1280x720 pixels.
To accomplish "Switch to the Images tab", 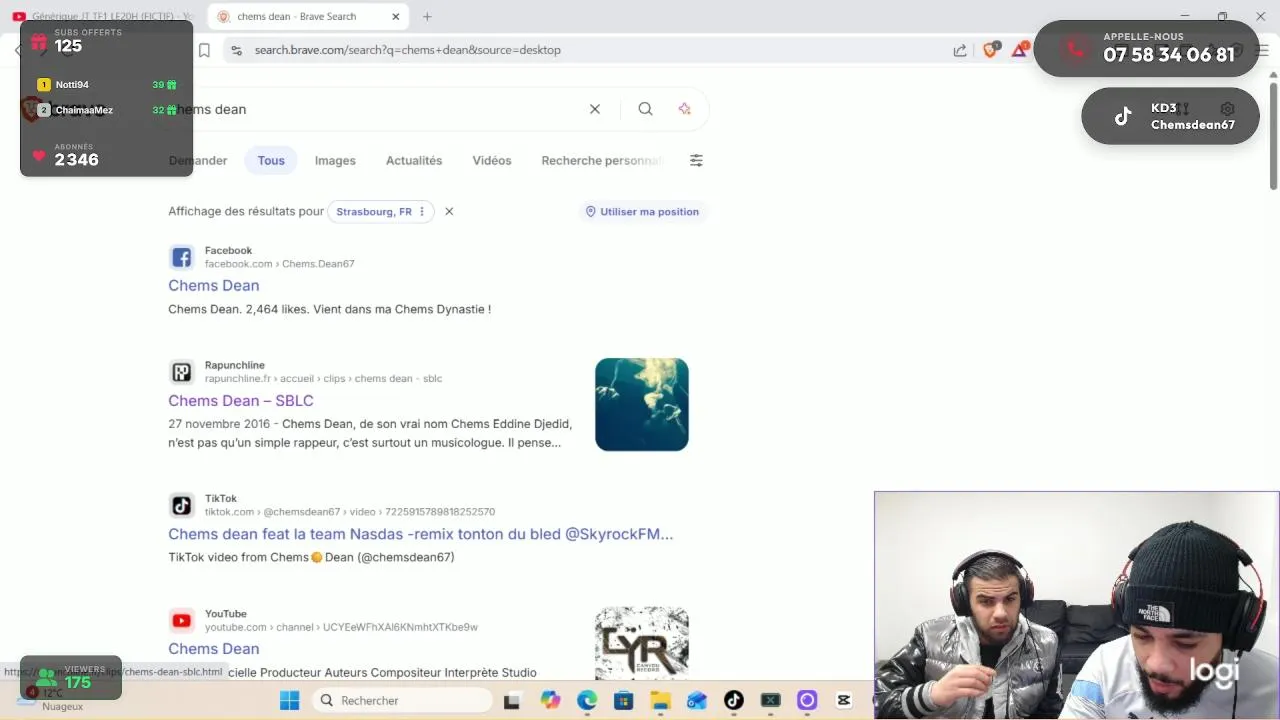I will click(x=335, y=160).
